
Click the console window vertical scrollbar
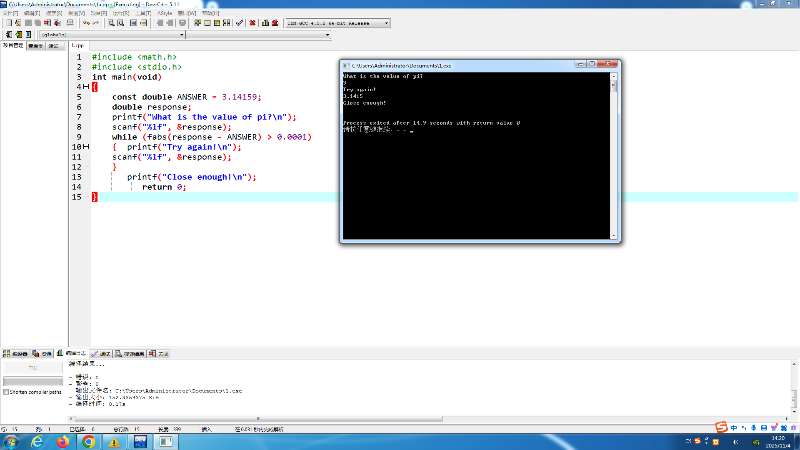tap(614, 156)
